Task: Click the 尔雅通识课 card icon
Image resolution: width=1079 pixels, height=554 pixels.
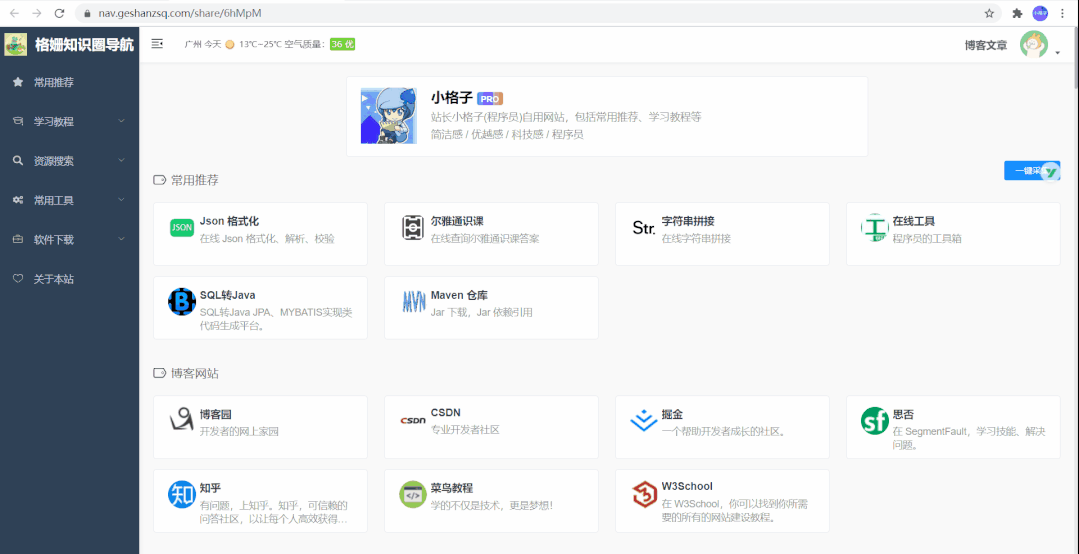Action: coord(413,228)
